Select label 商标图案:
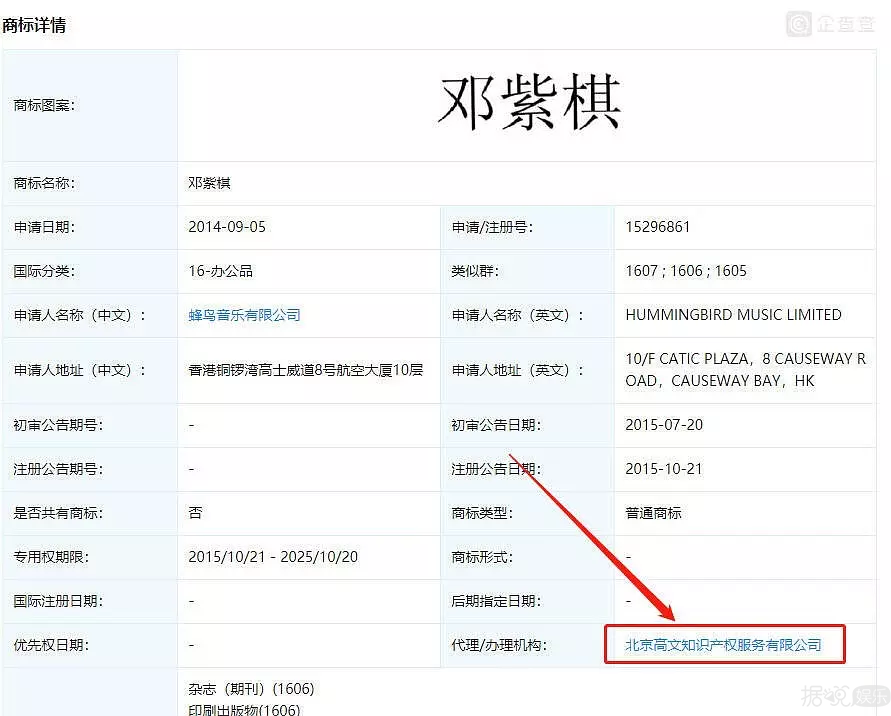This screenshot has height=716, width=891. click(x=44, y=105)
